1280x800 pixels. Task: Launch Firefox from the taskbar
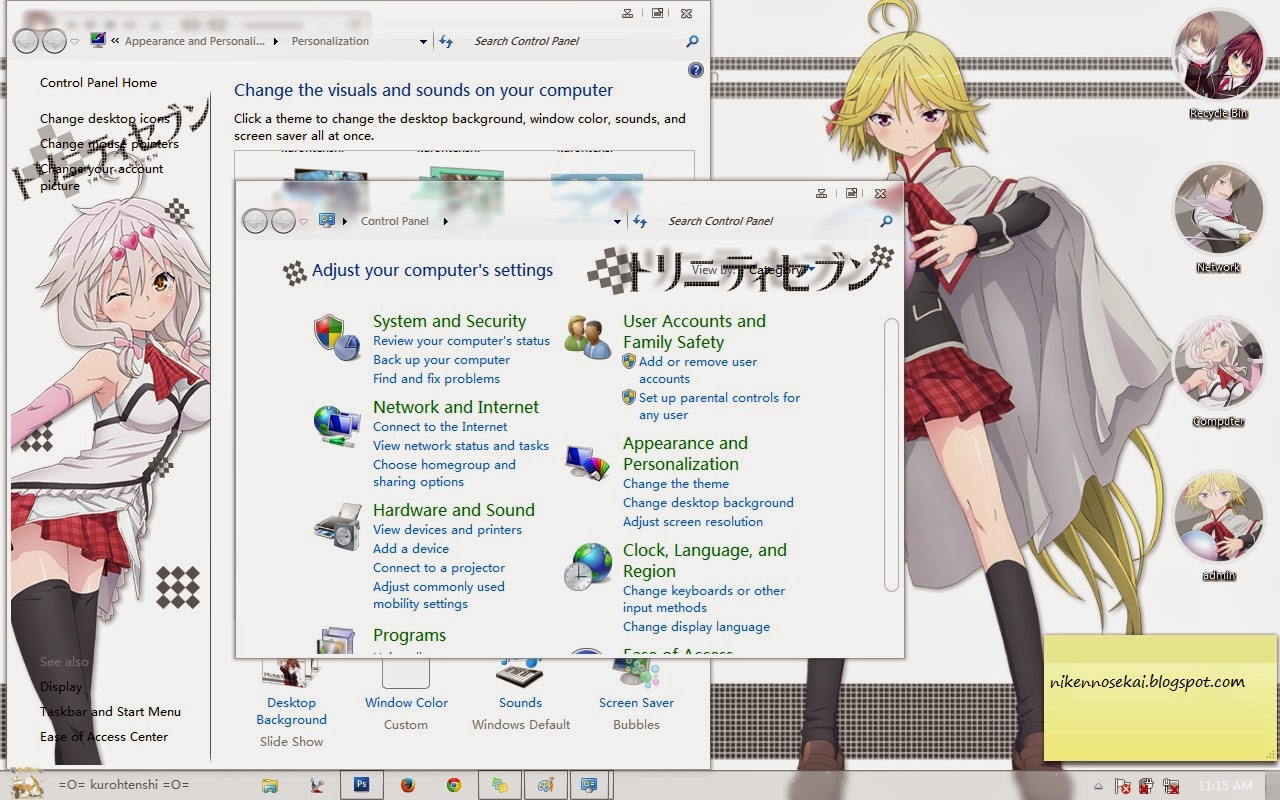[x=408, y=785]
